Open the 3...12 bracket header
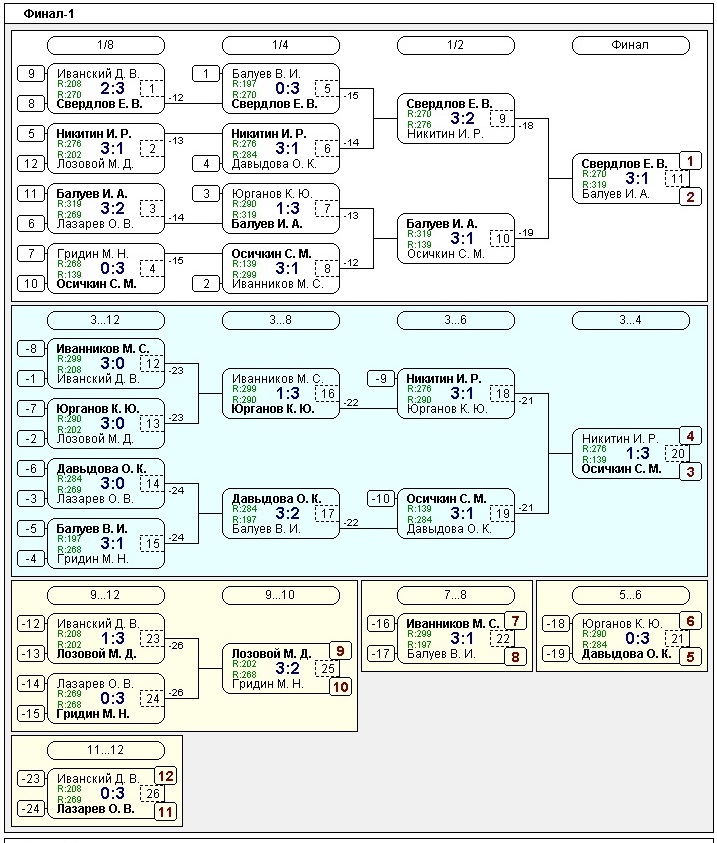 click(x=105, y=320)
